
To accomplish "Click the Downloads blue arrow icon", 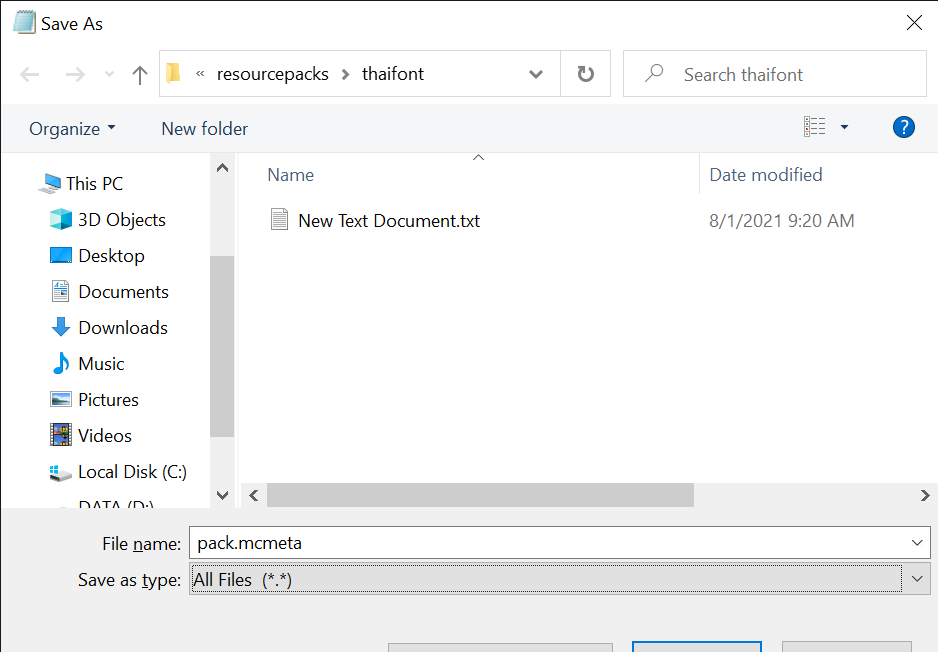I will (60, 327).
